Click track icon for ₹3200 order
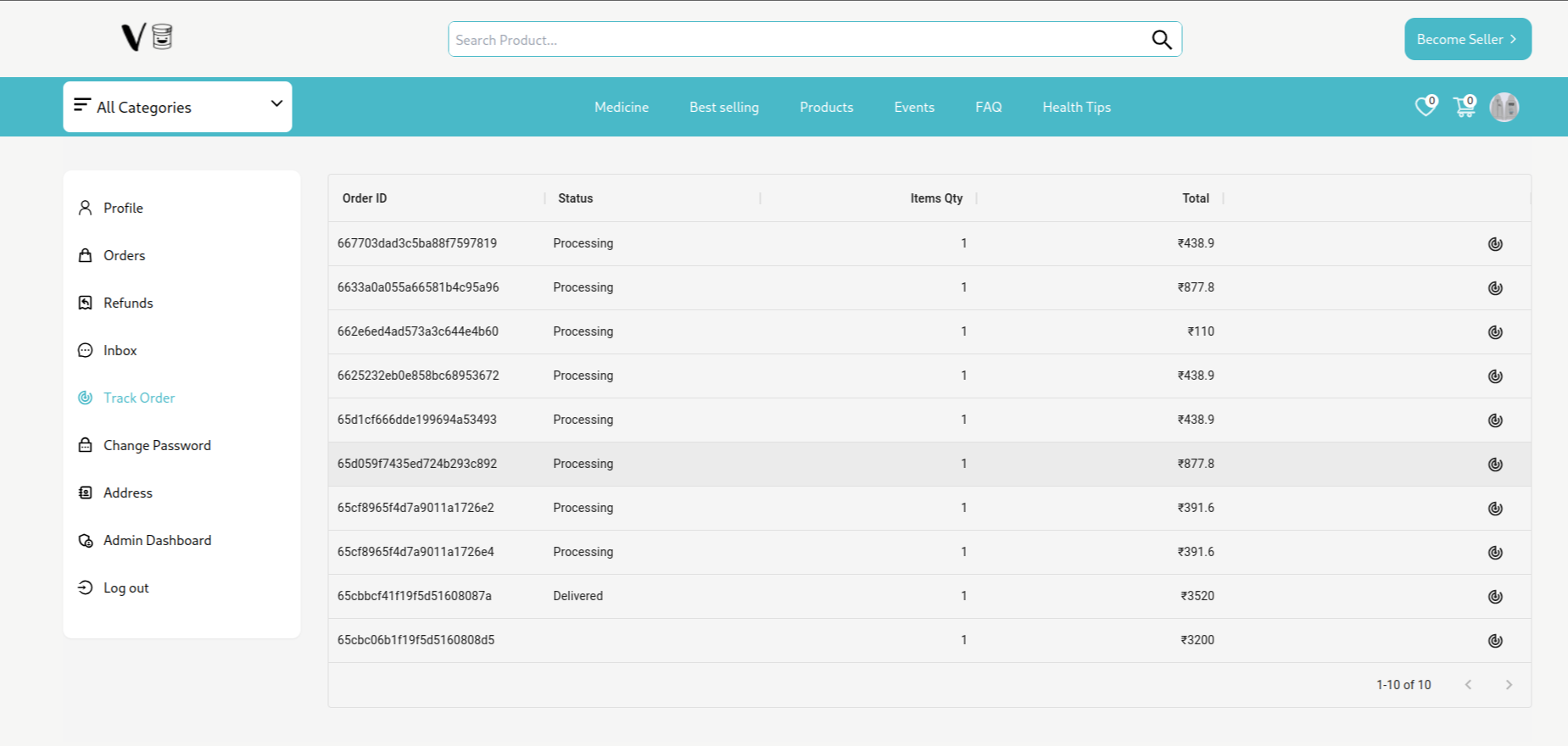This screenshot has height=746, width=1568. pyautogui.click(x=1495, y=641)
